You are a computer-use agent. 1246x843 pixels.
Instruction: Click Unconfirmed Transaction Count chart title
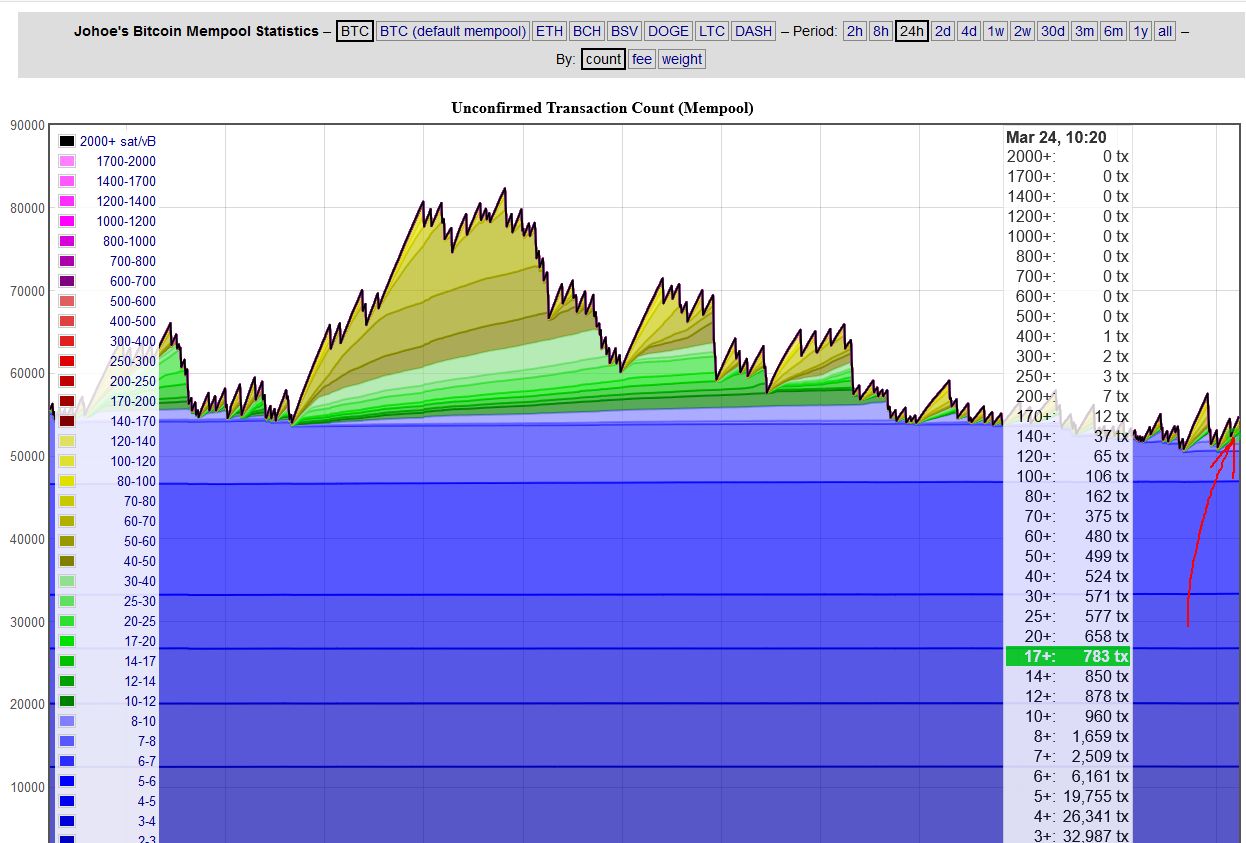point(602,107)
